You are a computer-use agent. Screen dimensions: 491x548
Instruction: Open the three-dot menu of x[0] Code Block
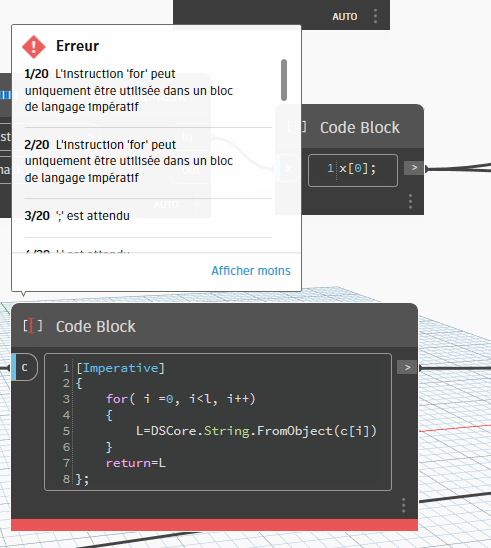tap(410, 202)
